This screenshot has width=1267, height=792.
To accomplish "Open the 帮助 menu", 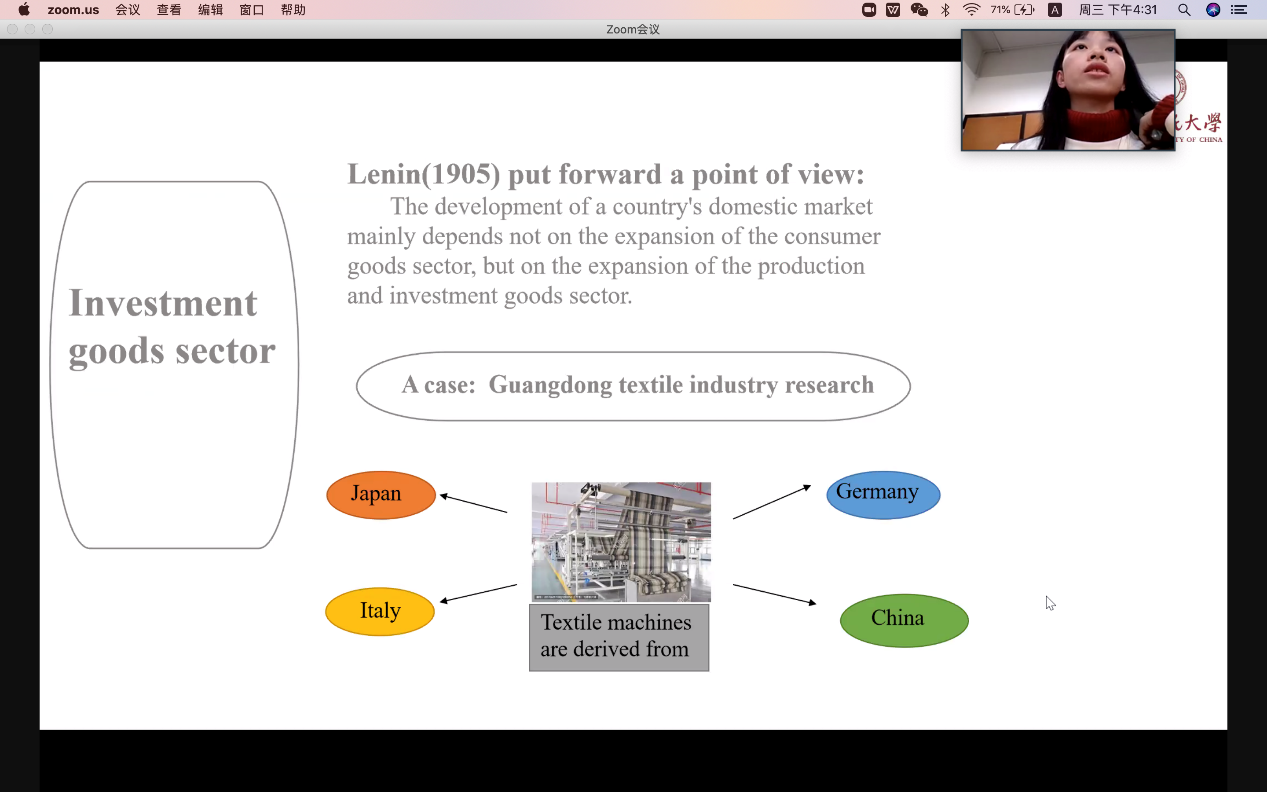I will pyautogui.click(x=293, y=10).
